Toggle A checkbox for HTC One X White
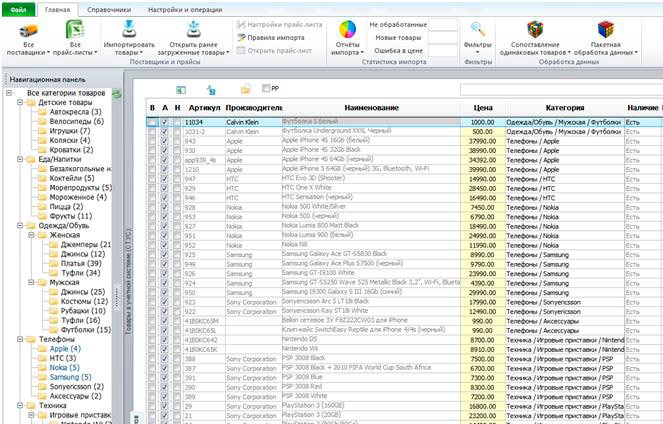Screen dimensions: 663x424 (x=164, y=189)
